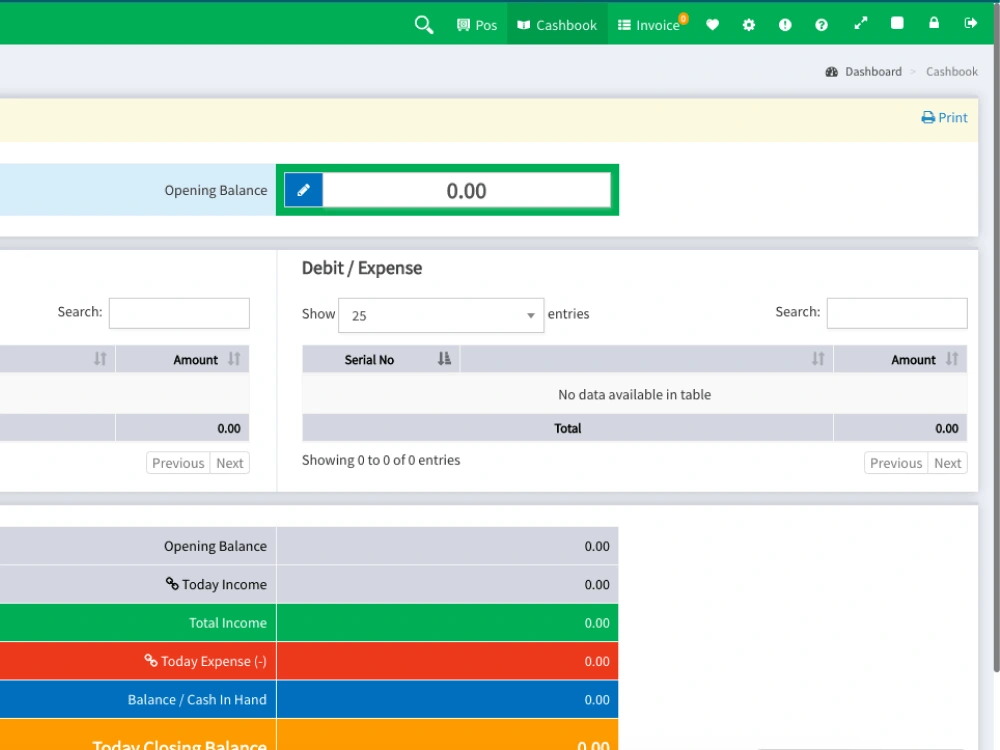Screen dimensions: 1000x750
Task: Switch to the Cashbook menu
Action: coord(557,25)
